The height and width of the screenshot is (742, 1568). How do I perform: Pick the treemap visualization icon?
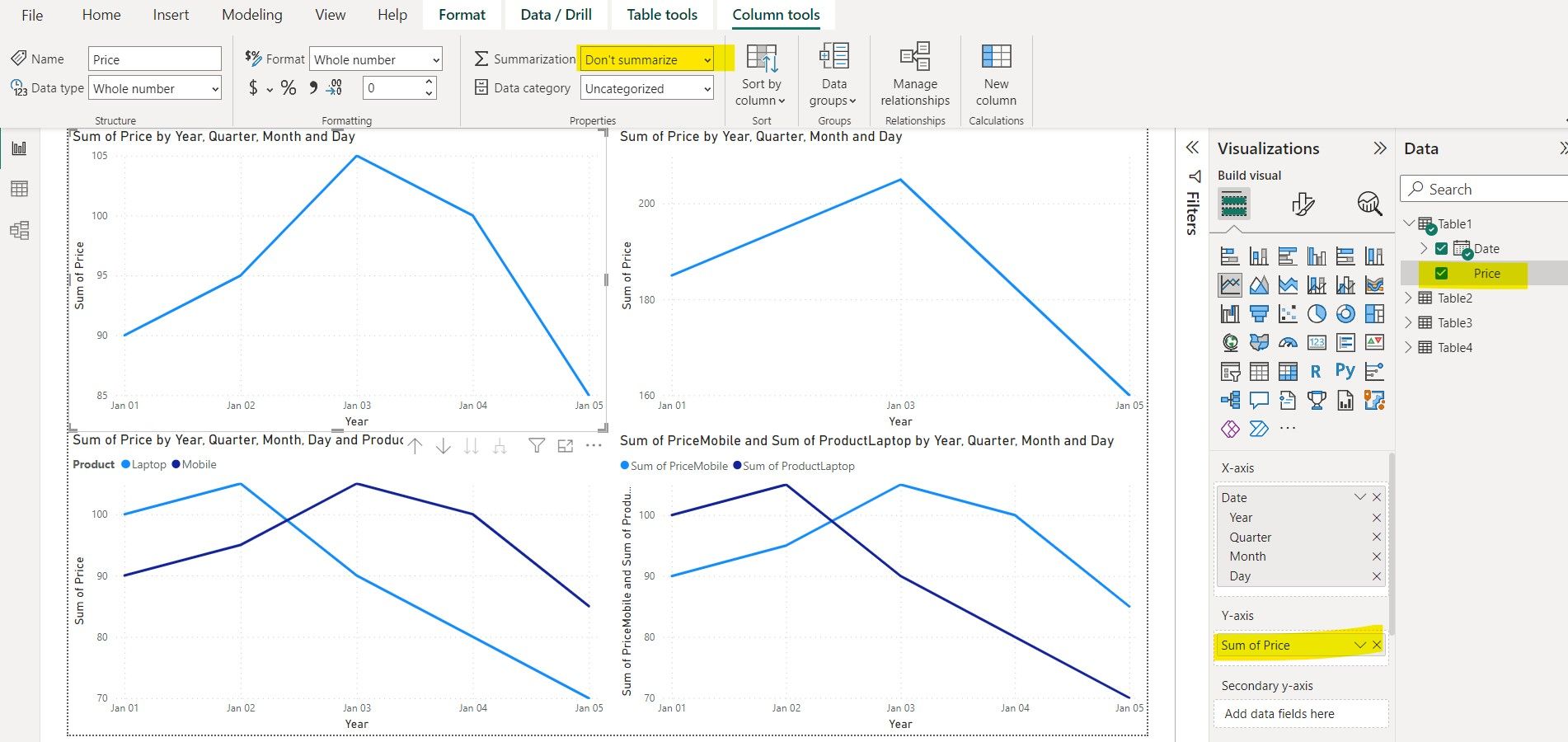click(x=1374, y=313)
